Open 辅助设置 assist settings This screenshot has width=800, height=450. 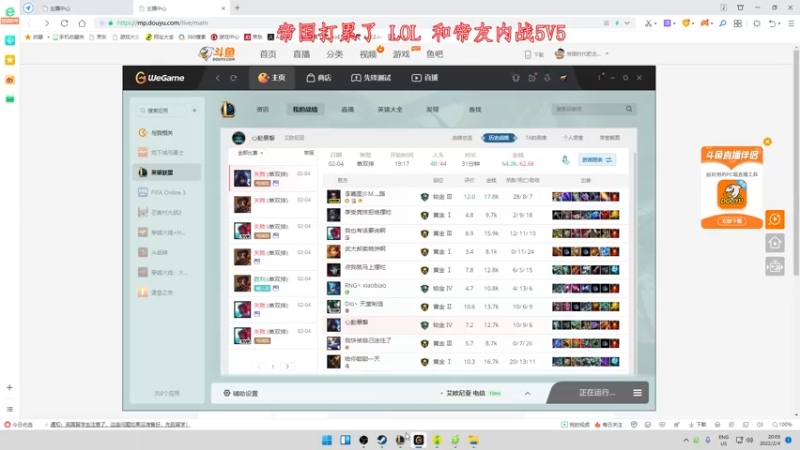pos(240,393)
